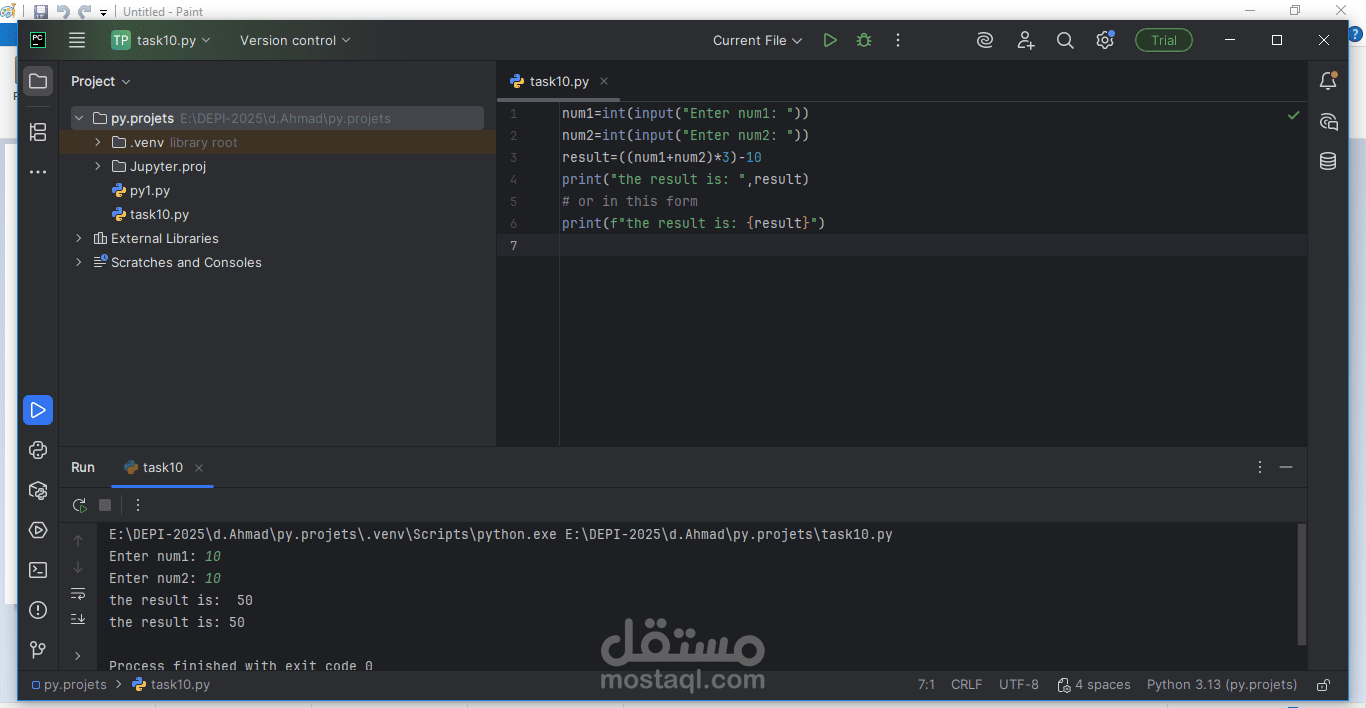Click the Python 3.13 interpreter in status bar
1366x708 pixels.
1221,685
